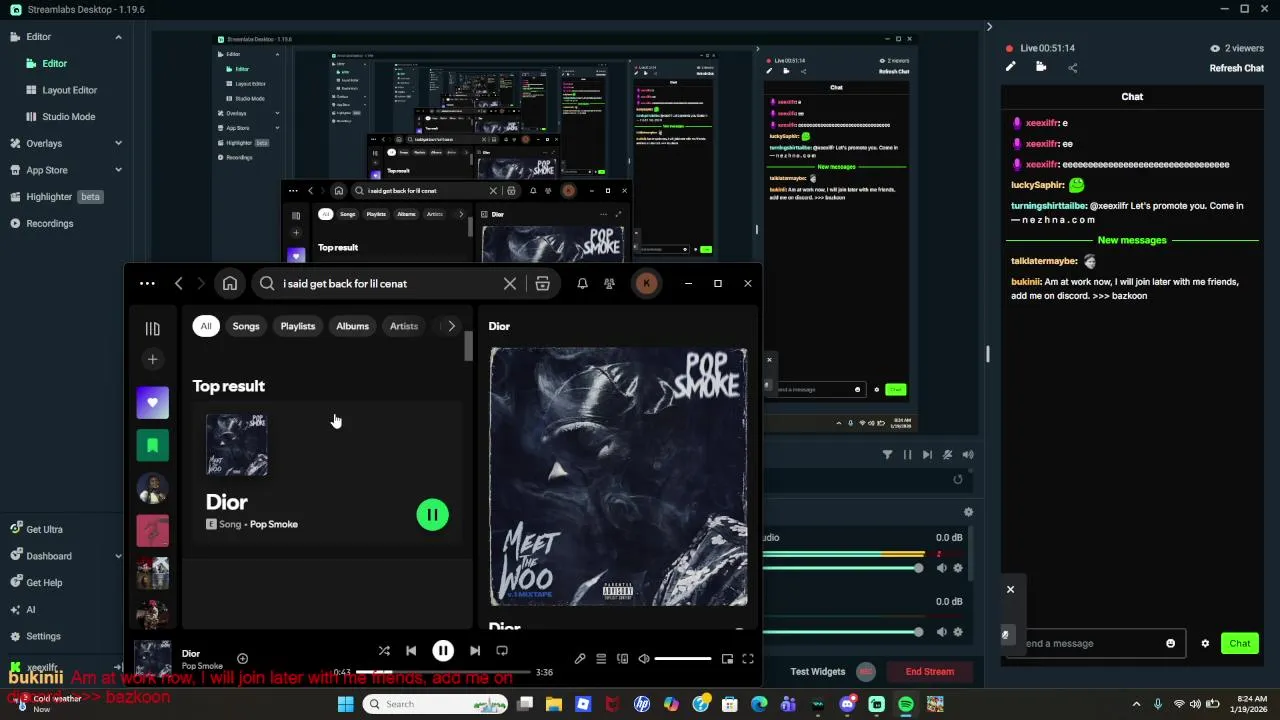
Task: Open Spotify connect to device icon
Action: 623,659
